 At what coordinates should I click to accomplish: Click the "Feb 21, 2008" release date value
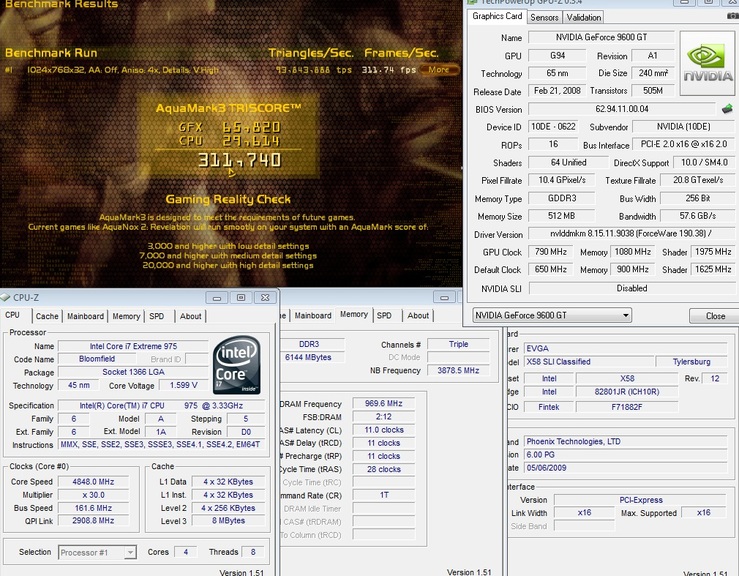click(557, 91)
